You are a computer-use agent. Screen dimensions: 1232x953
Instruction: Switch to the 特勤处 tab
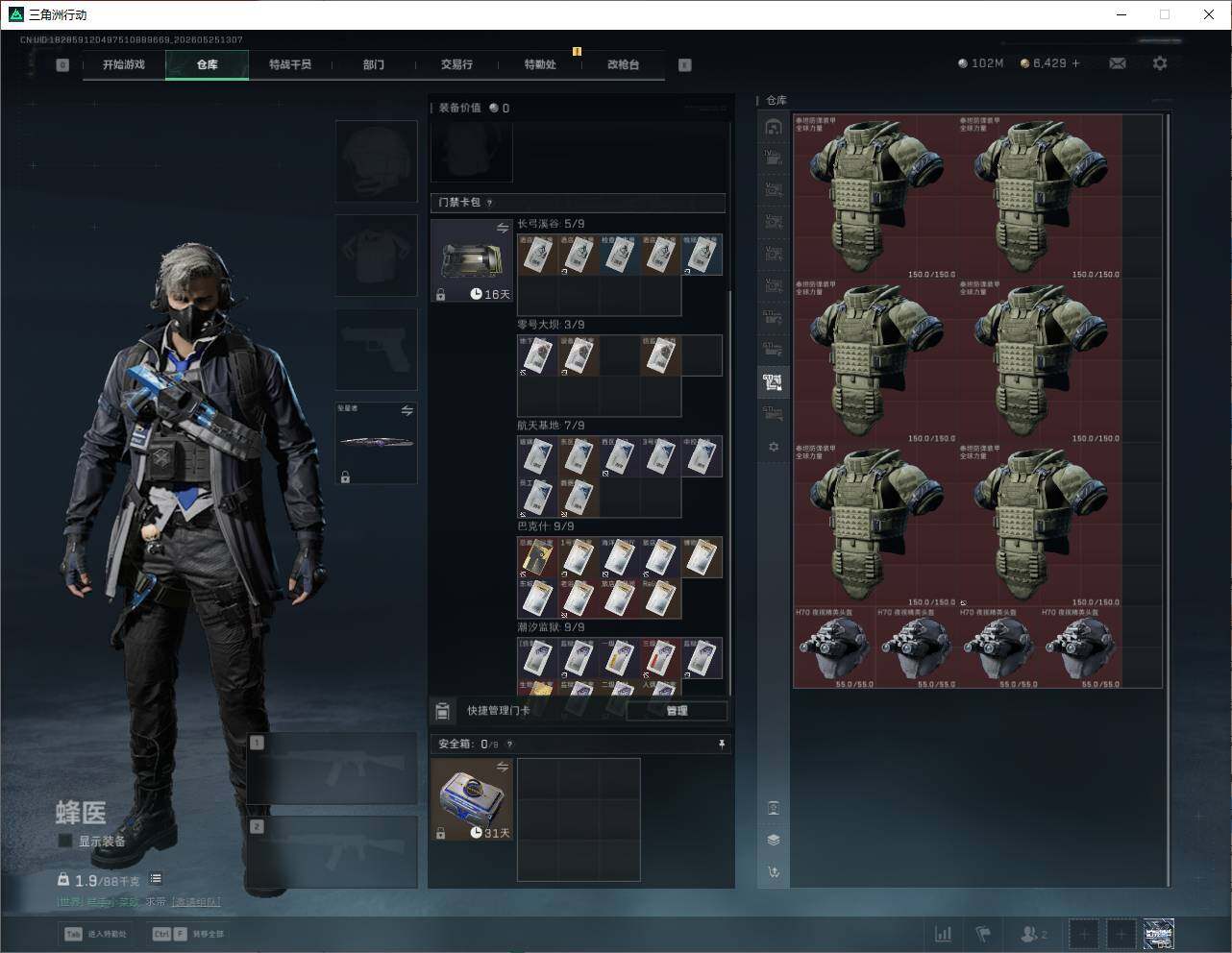click(x=540, y=64)
